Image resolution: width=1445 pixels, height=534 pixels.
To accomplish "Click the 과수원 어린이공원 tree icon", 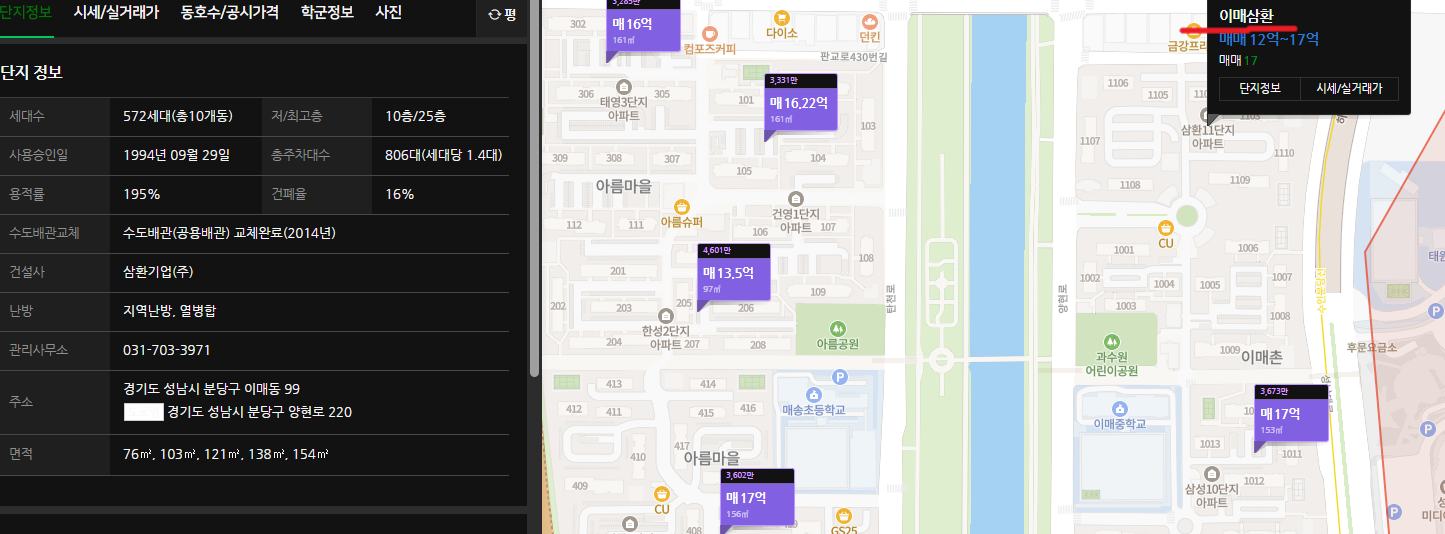I will 1112,341.
